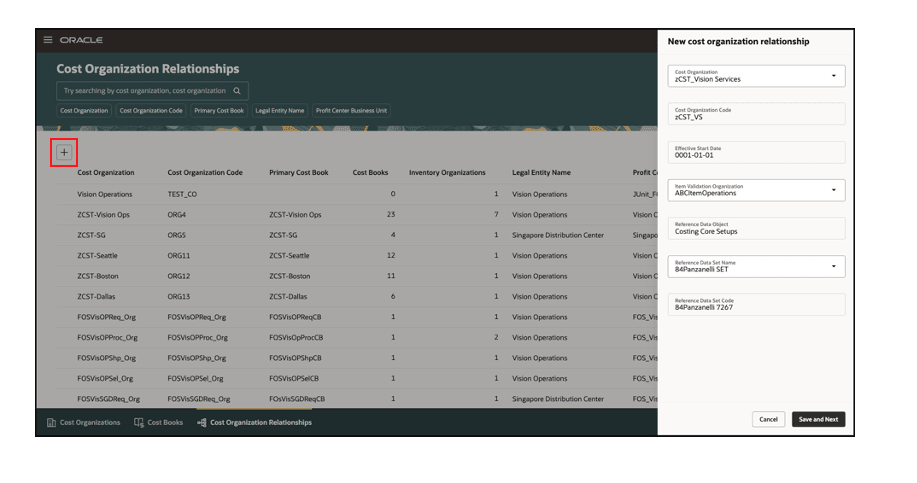
Task: Click the FOSVisOPReqCB primary cost book cell
Action: [295, 317]
